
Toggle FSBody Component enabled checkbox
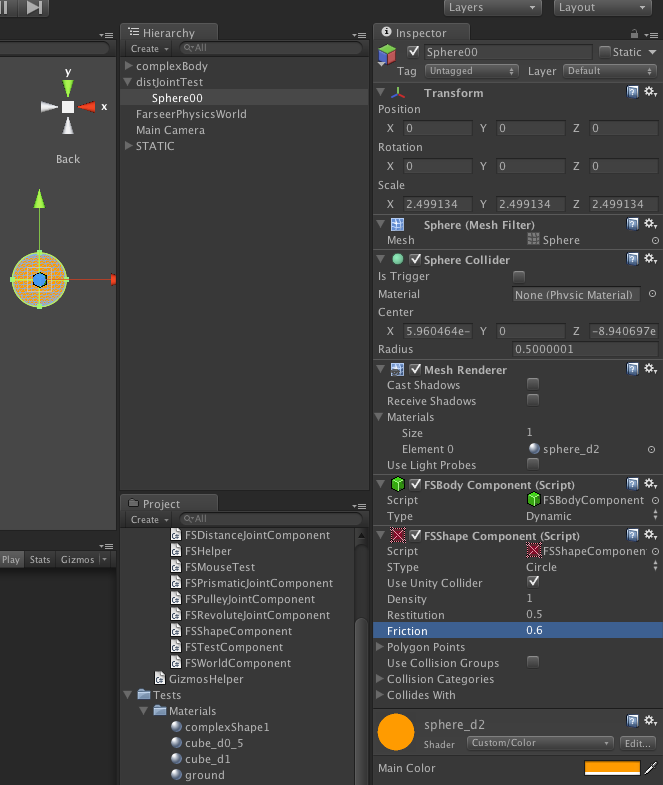coord(415,485)
